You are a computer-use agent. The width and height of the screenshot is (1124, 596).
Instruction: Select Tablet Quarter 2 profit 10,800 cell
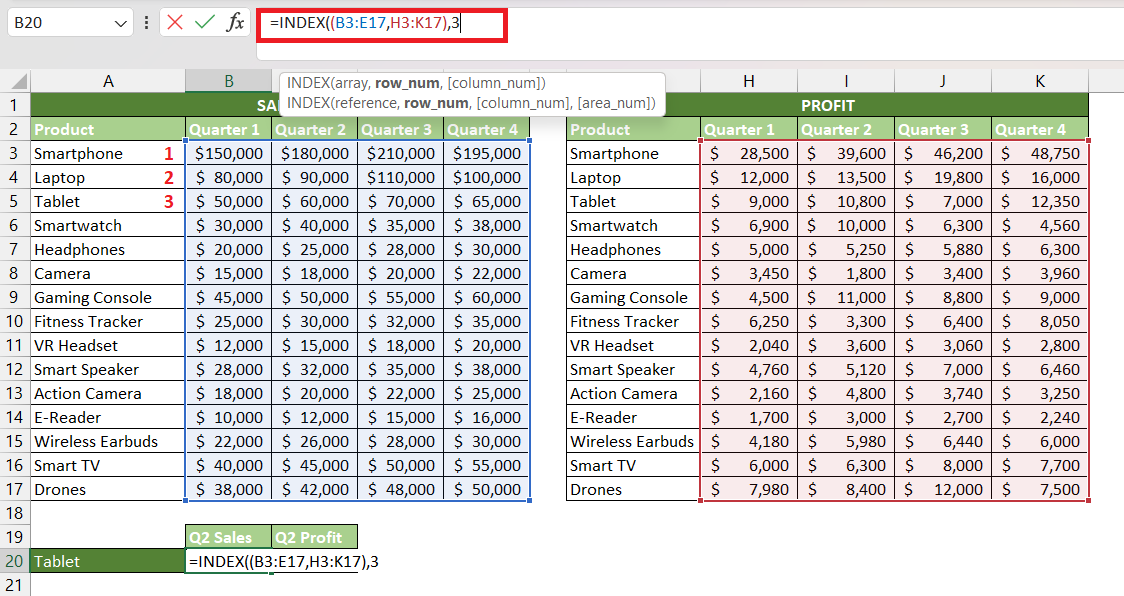[846, 202]
